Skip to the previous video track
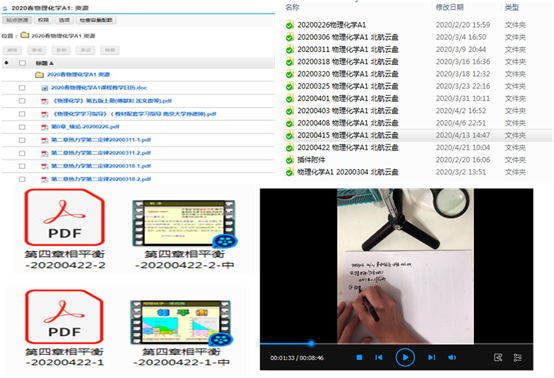554x378 pixels. pyautogui.click(x=379, y=358)
